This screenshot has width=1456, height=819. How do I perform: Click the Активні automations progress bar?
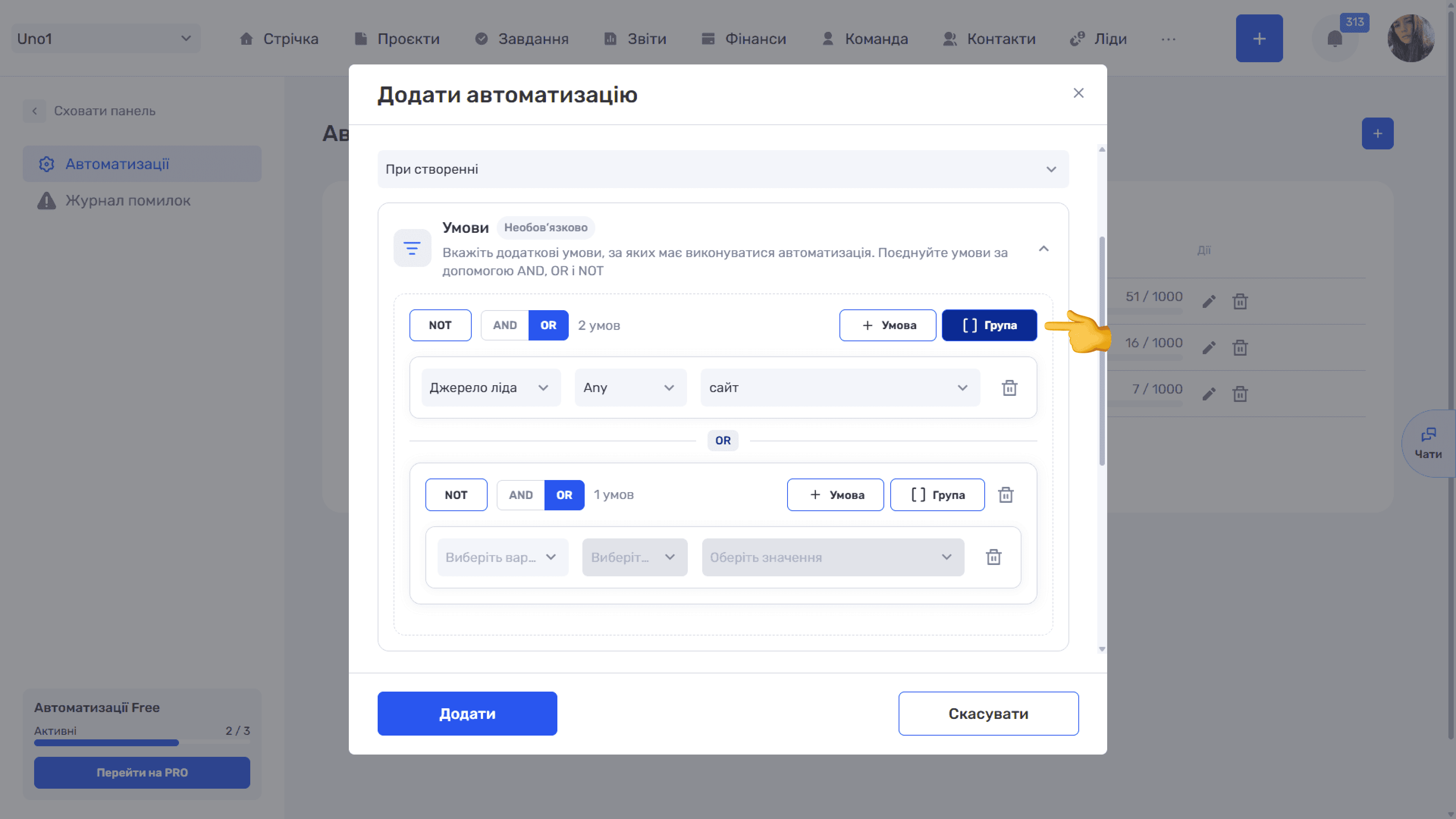click(x=141, y=743)
